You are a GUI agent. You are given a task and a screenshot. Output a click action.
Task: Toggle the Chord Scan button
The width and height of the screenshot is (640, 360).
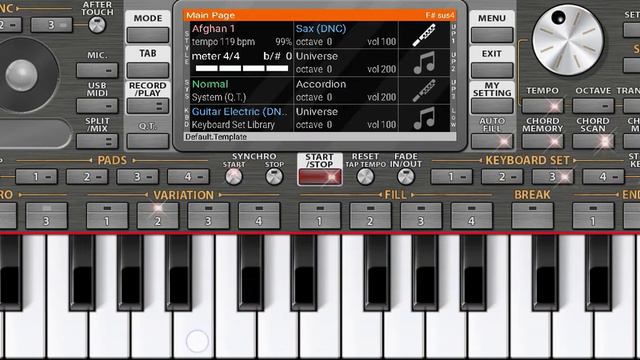tap(593, 141)
